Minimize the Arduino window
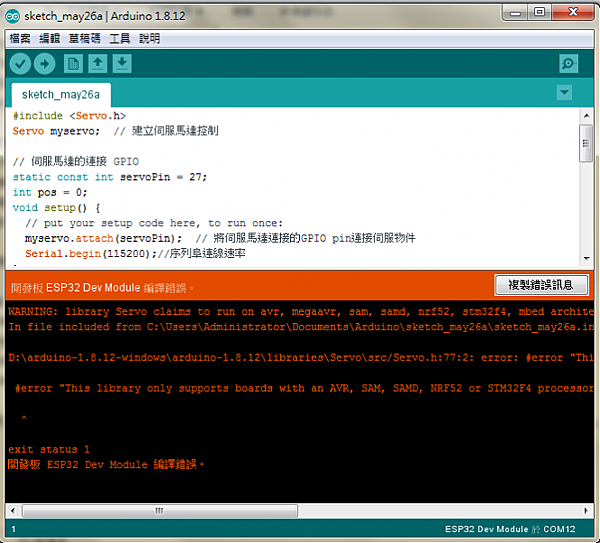The width and height of the screenshot is (600, 543). pyautogui.click(x=515, y=13)
